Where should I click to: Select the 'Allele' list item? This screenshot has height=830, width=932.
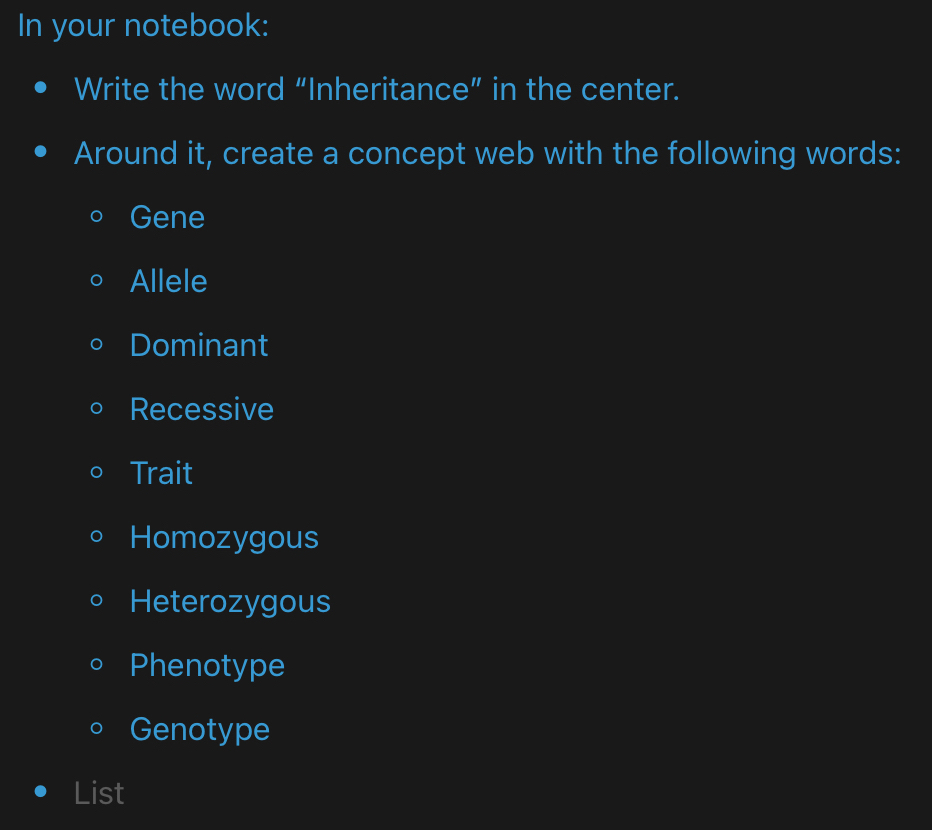(168, 282)
